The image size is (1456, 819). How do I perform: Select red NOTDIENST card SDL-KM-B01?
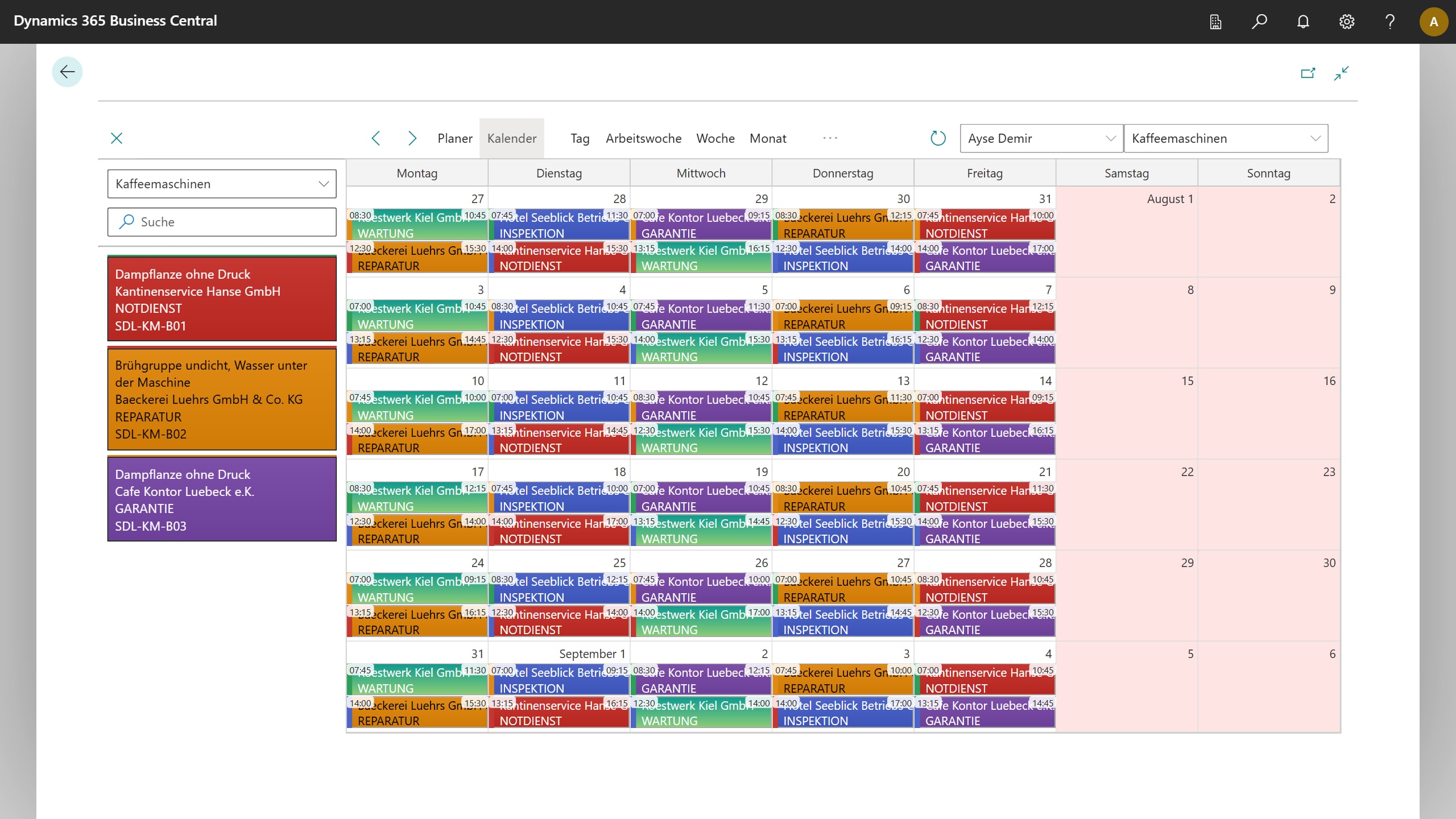click(222, 299)
